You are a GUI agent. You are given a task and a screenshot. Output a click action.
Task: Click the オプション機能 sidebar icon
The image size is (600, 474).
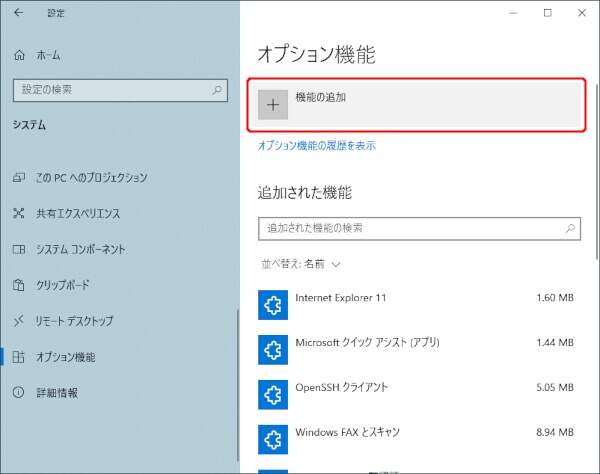[x=19, y=357]
